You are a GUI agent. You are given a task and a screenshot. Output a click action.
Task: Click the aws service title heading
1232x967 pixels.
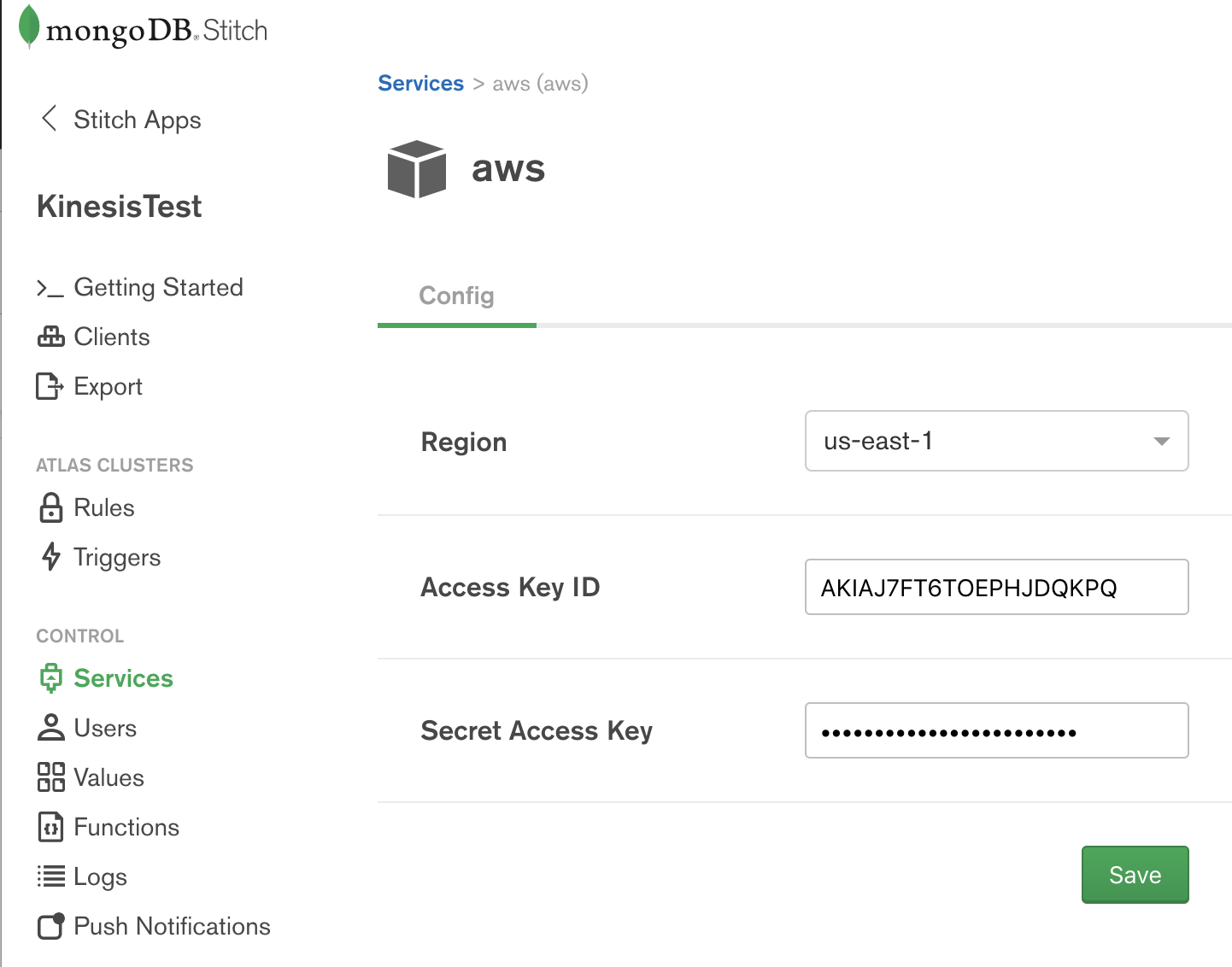click(x=508, y=169)
